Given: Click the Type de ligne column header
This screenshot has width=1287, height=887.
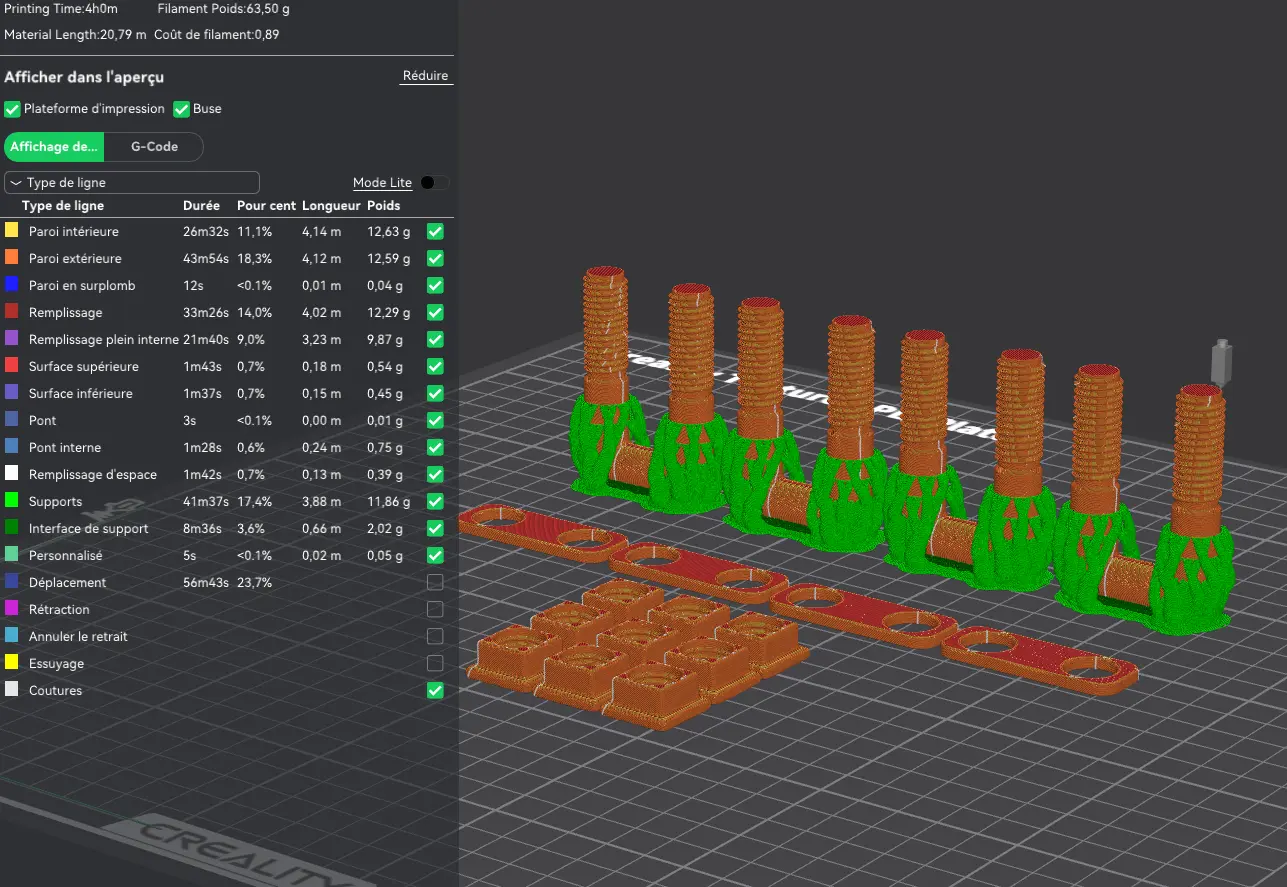Looking at the screenshot, I should [63, 206].
